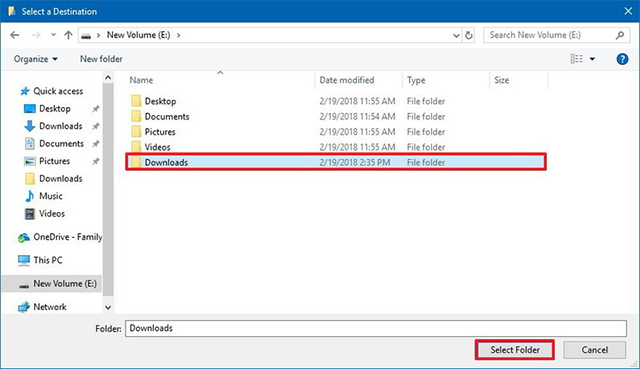
Task: Click the pin icon beside Desktop
Action: [x=96, y=109]
